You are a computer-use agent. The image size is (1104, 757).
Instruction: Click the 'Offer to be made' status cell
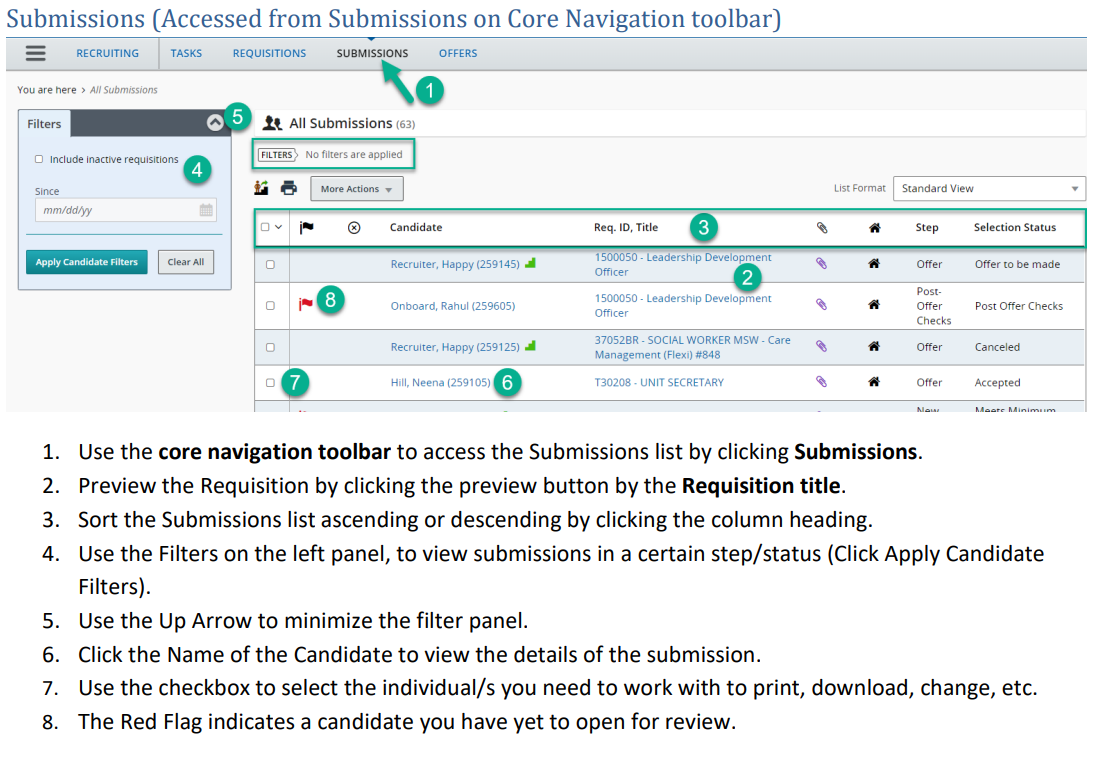[1017, 264]
